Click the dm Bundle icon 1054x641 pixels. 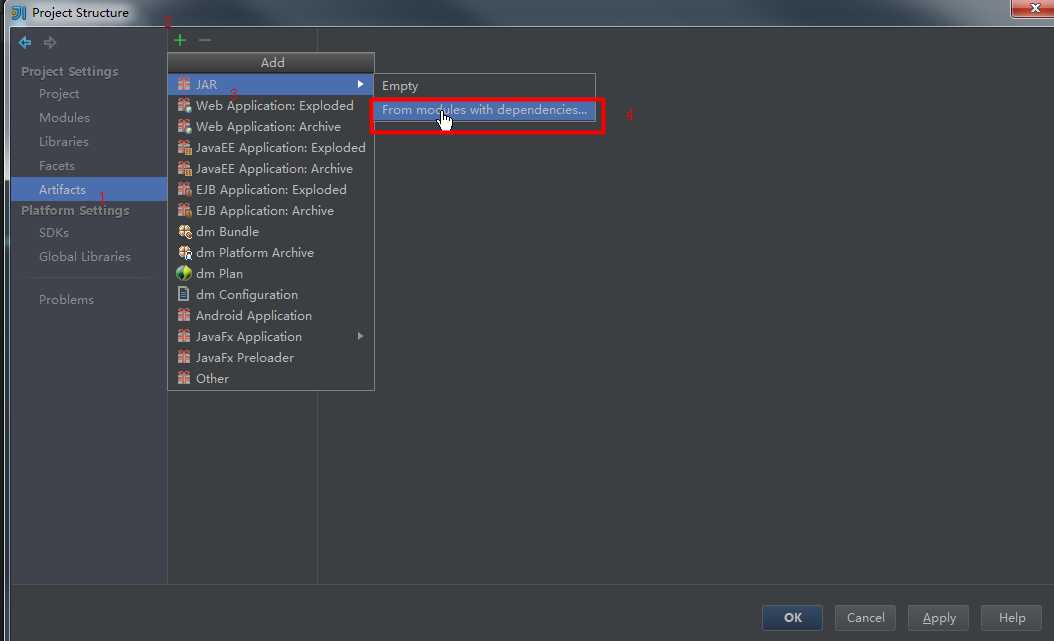click(184, 231)
